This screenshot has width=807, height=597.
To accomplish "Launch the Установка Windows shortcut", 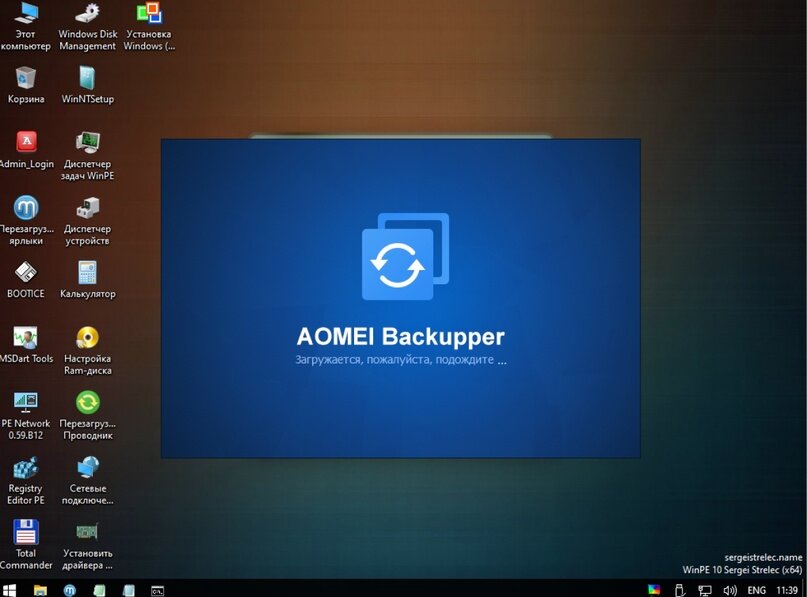I will point(149,26).
